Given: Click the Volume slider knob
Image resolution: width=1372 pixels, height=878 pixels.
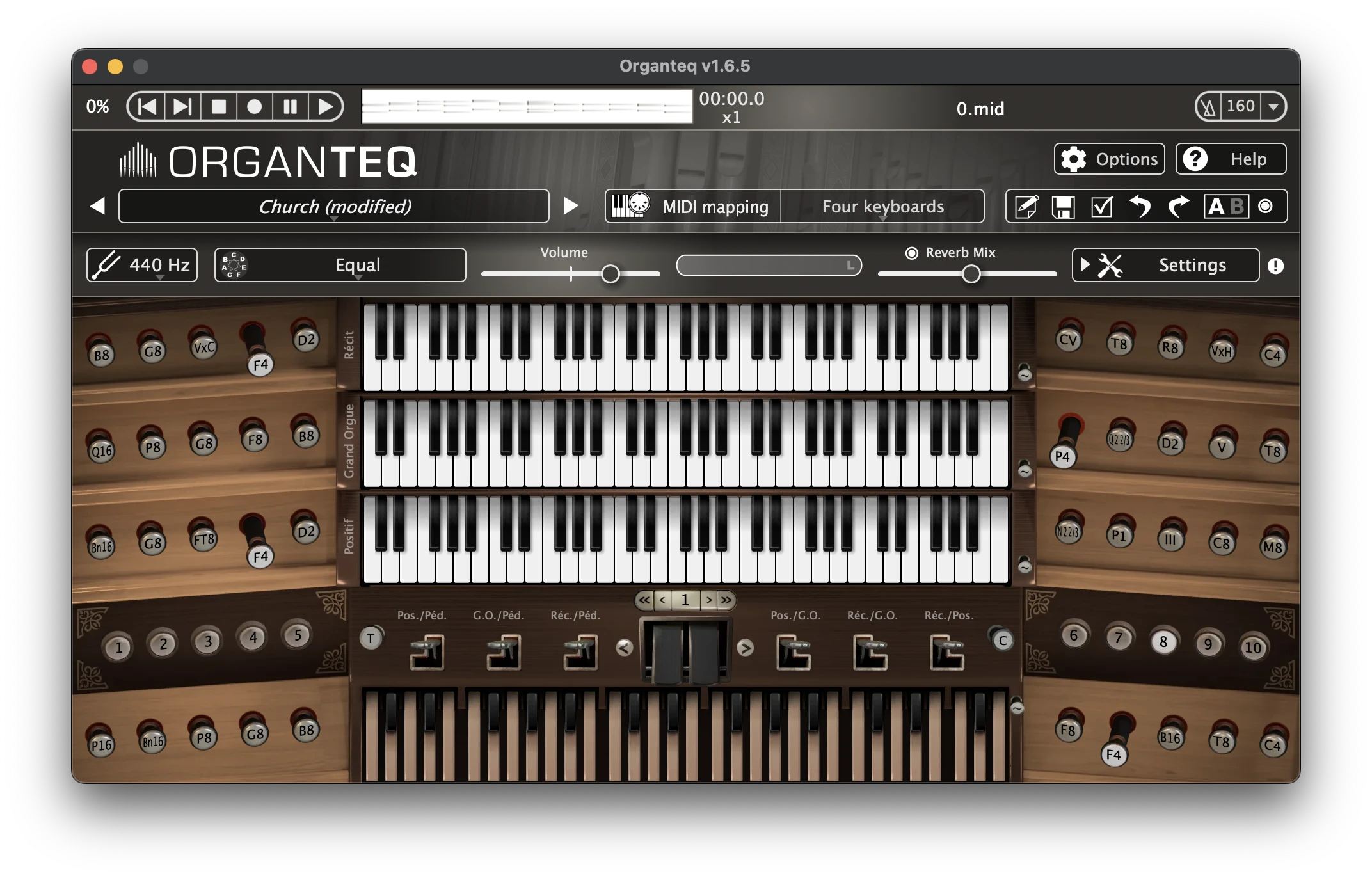Looking at the screenshot, I should coord(610,275).
